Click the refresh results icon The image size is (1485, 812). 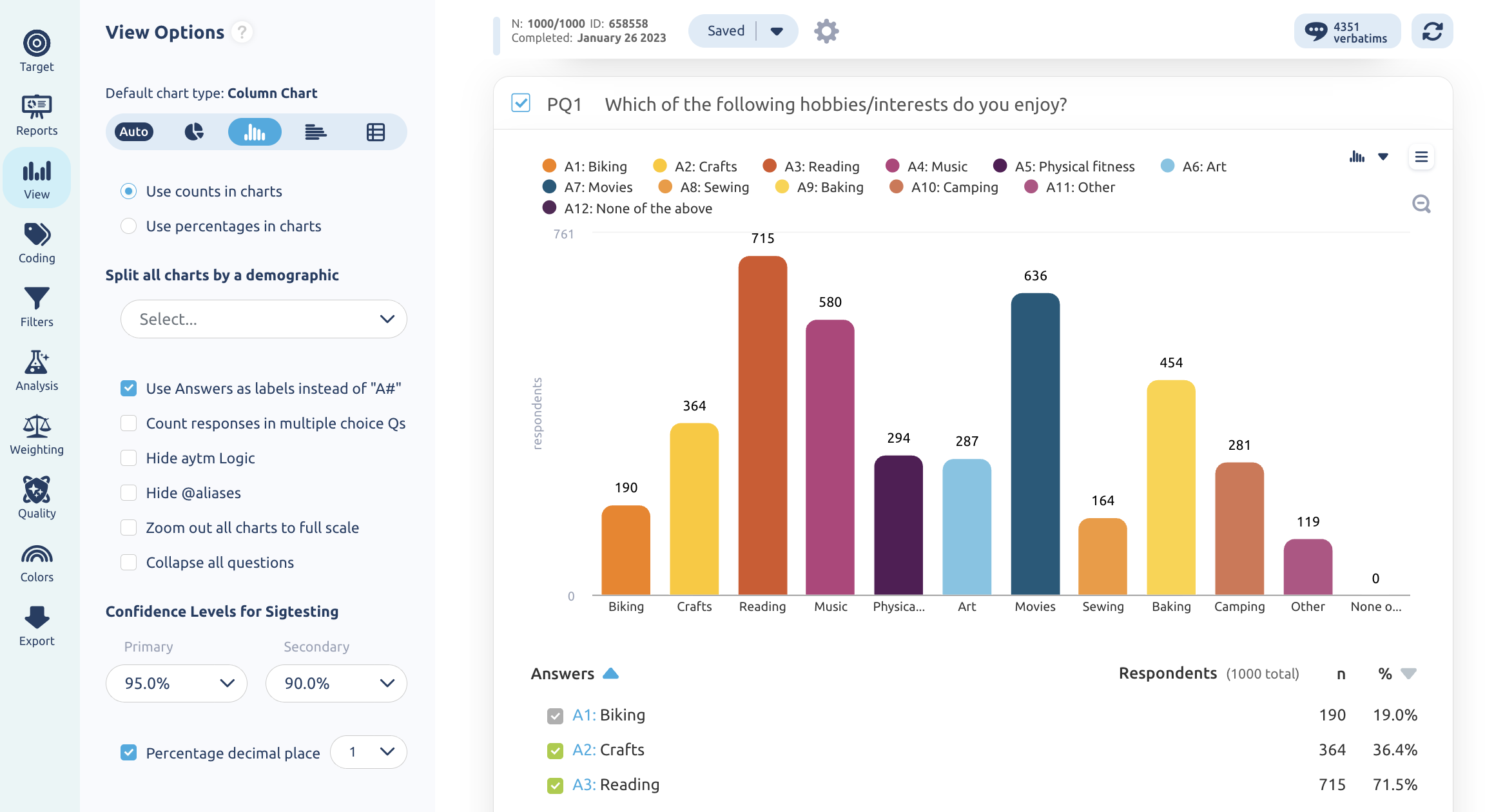[1432, 31]
